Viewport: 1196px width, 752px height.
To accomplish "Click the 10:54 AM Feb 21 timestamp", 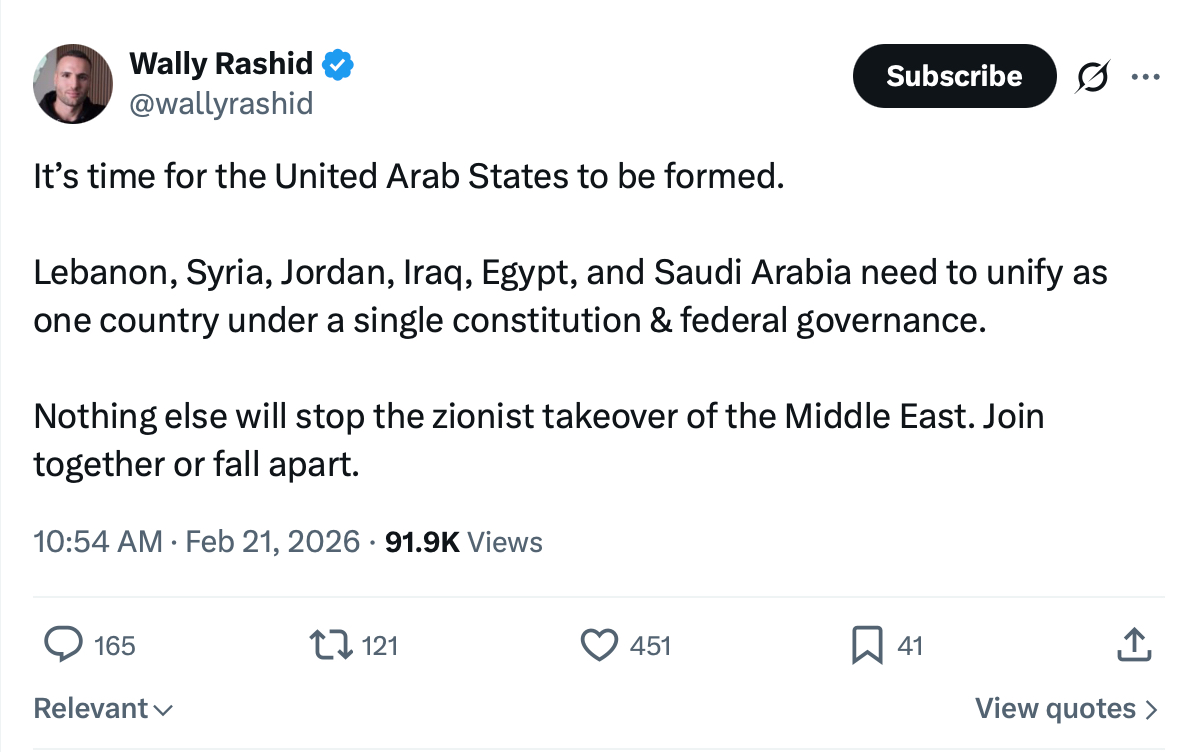I will tap(196, 542).
